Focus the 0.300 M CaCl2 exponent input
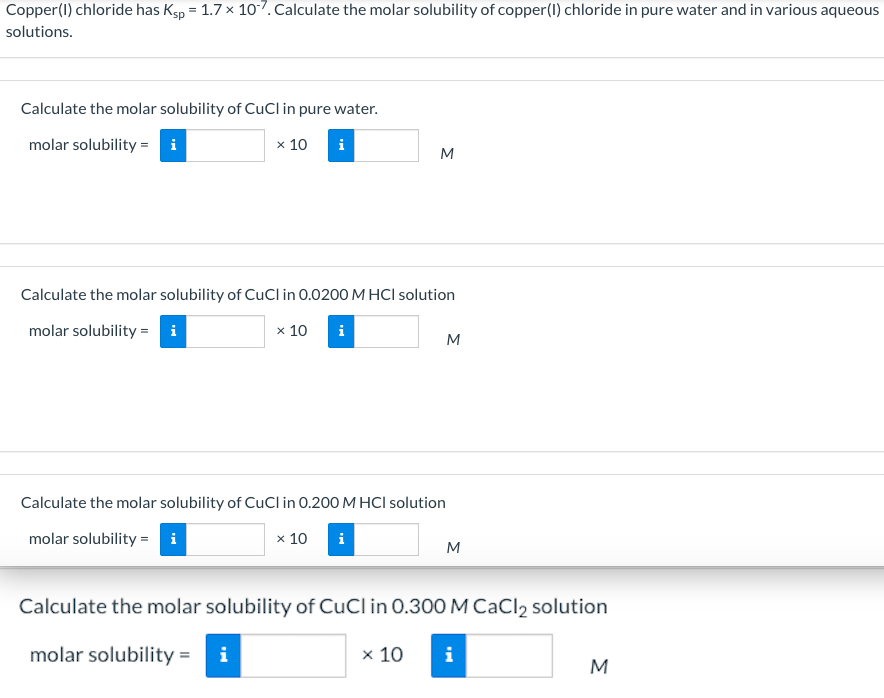This screenshot has width=884, height=698. [x=509, y=656]
